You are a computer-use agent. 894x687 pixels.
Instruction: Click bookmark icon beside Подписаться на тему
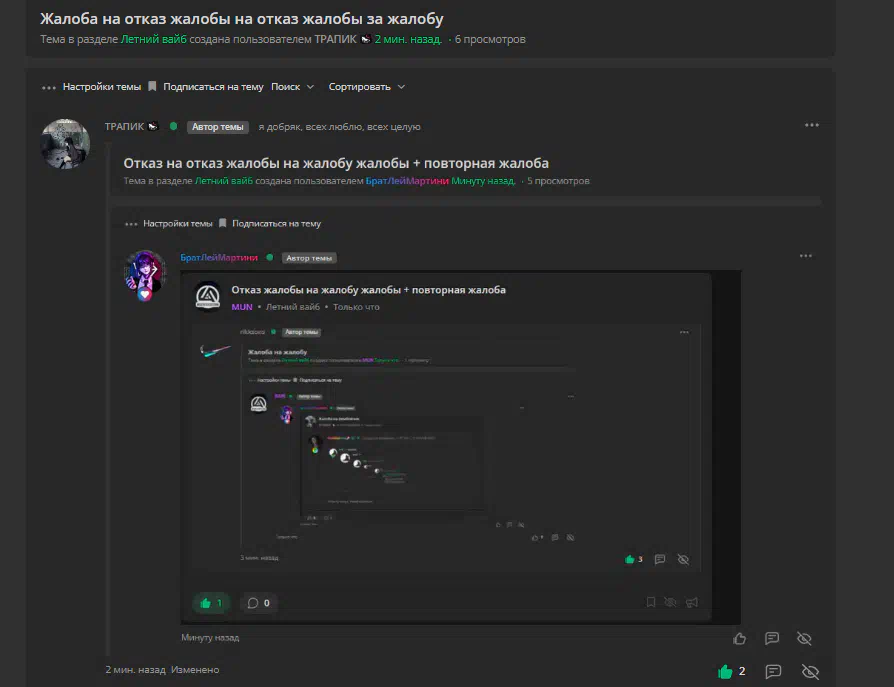(152, 86)
